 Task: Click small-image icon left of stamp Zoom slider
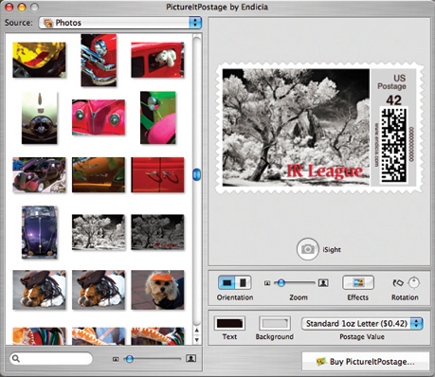tap(267, 283)
